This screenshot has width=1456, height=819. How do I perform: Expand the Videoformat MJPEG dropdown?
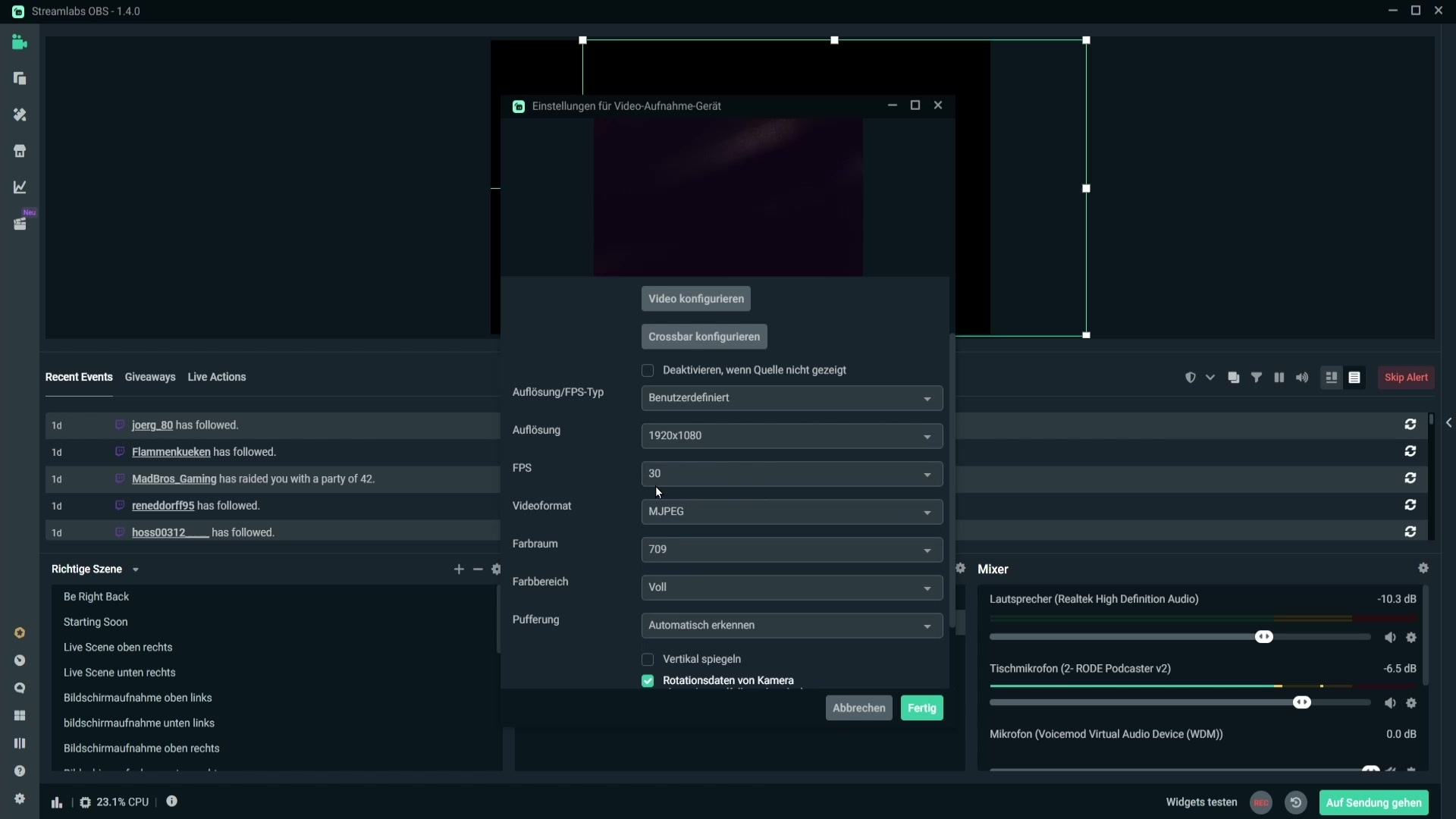(792, 512)
